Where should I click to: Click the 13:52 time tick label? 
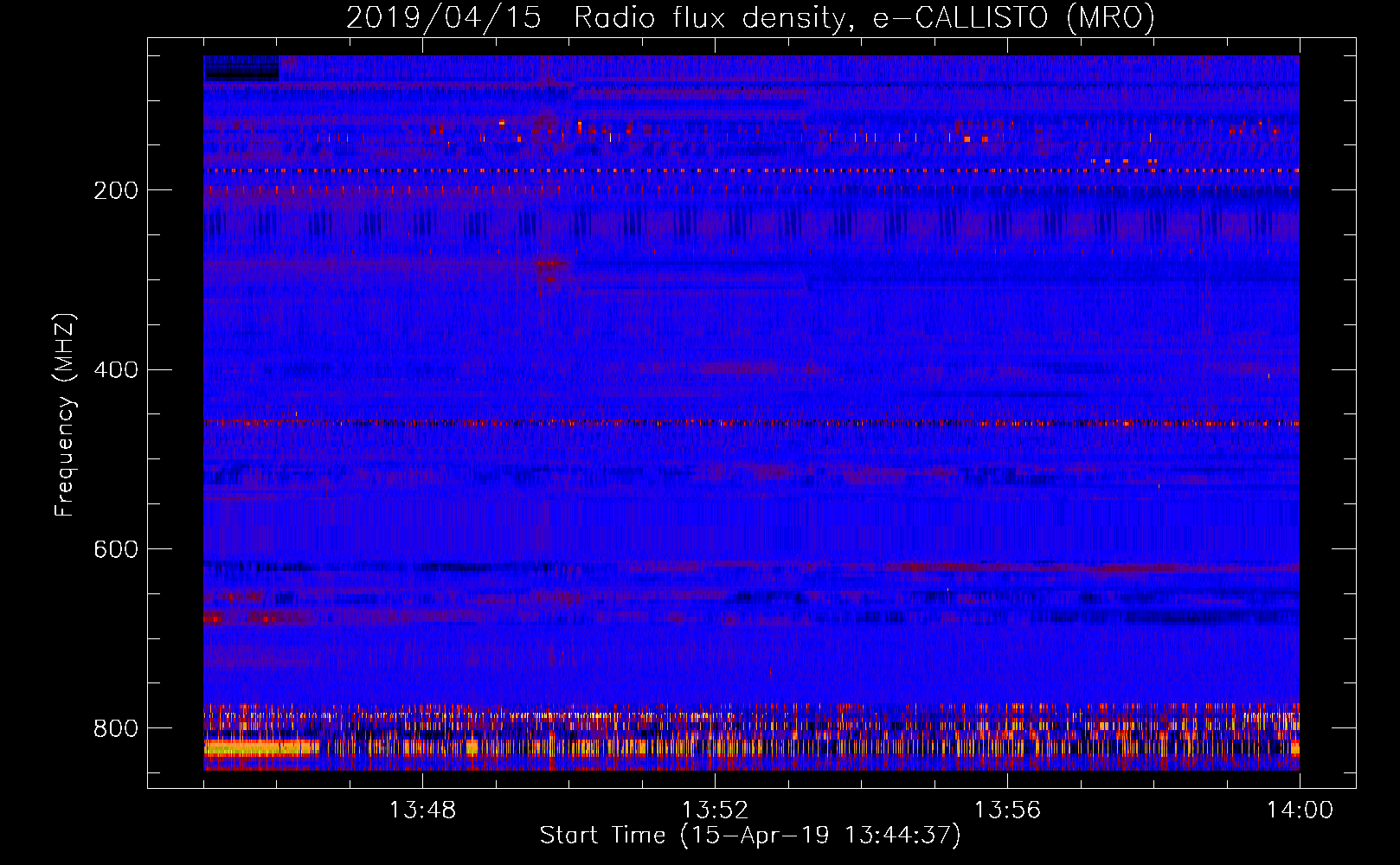pos(715,811)
